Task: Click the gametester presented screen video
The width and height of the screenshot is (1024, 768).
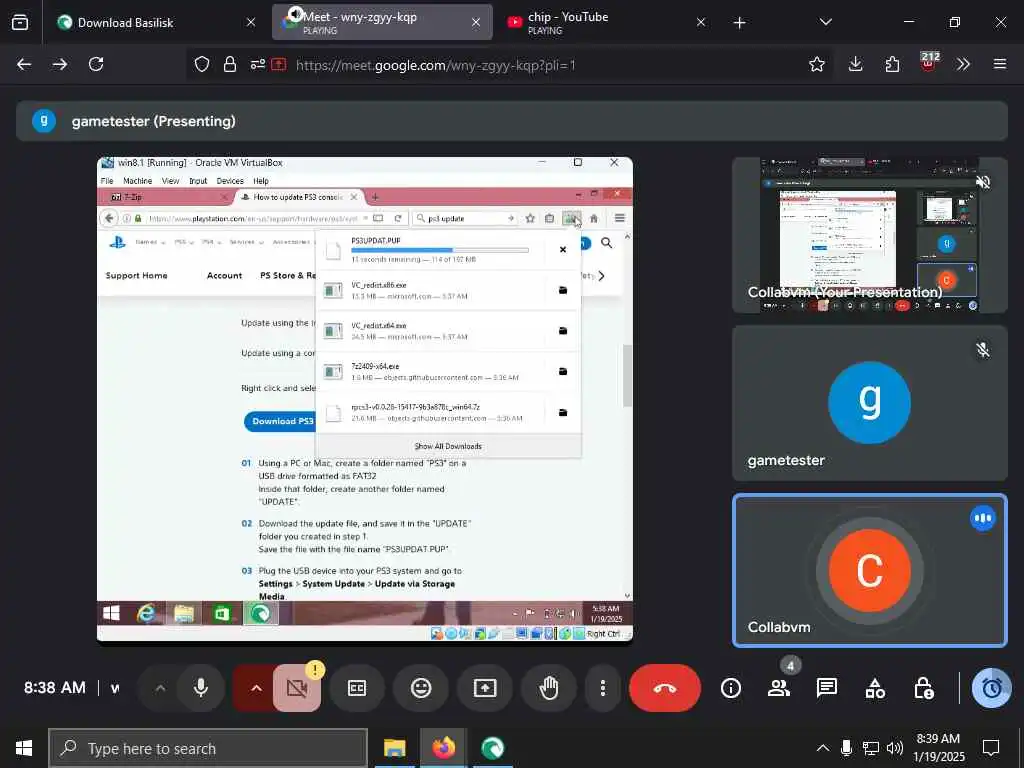Action: (x=365, y=399)
